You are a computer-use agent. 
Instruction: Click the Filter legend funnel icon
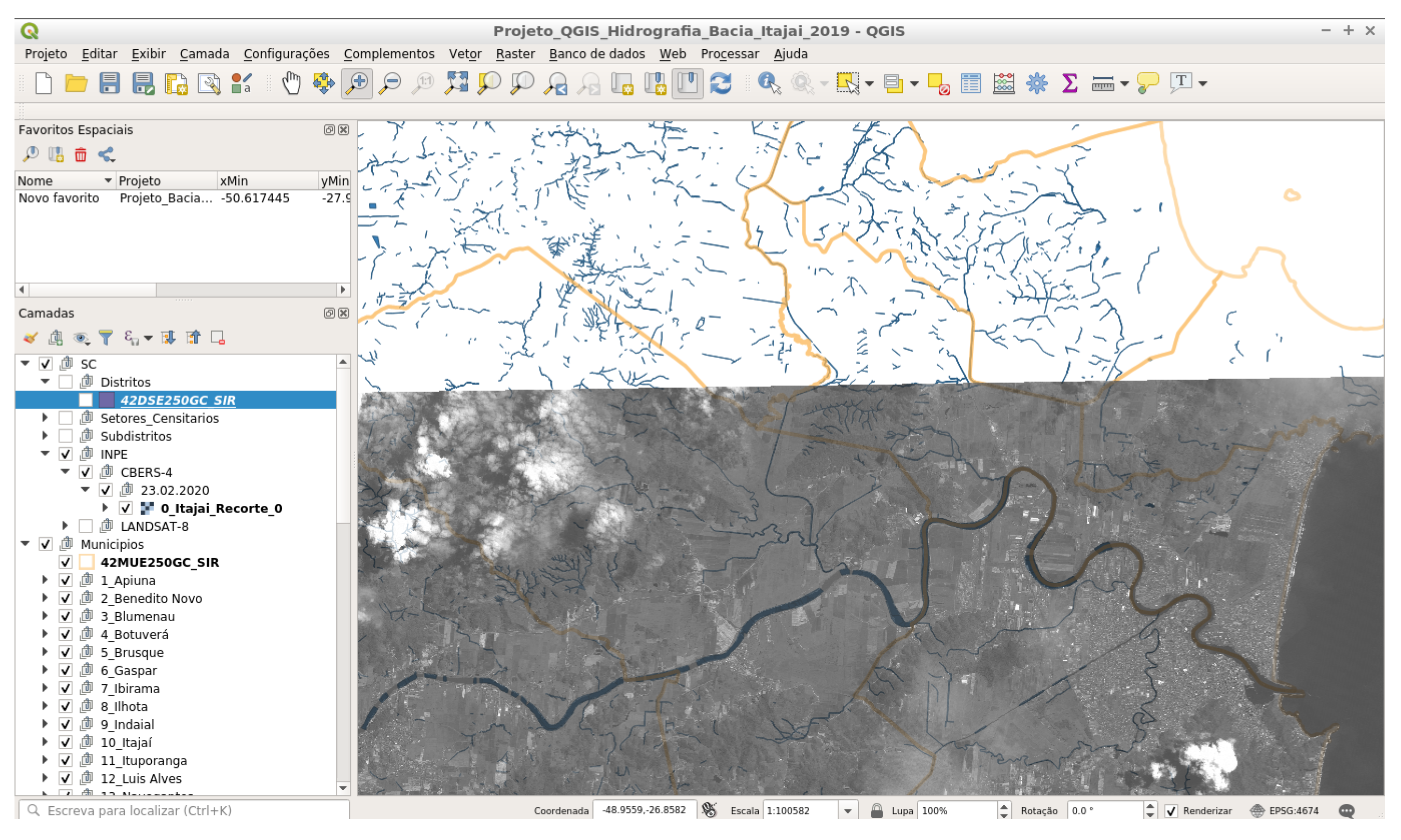tap(105, 338)
